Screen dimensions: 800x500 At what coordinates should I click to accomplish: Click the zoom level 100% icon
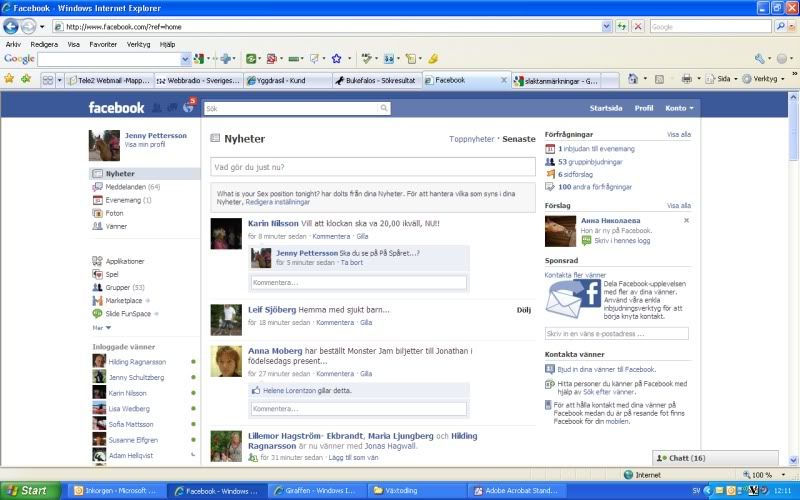746,474
